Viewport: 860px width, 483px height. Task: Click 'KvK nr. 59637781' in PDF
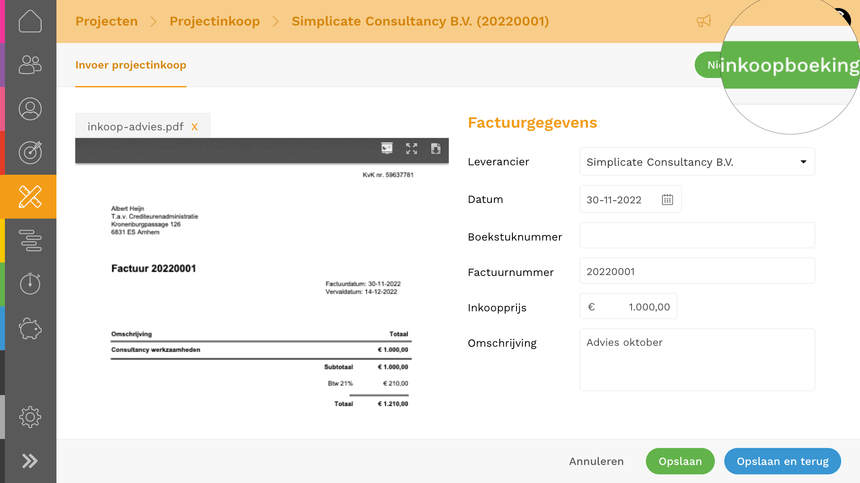388,175
